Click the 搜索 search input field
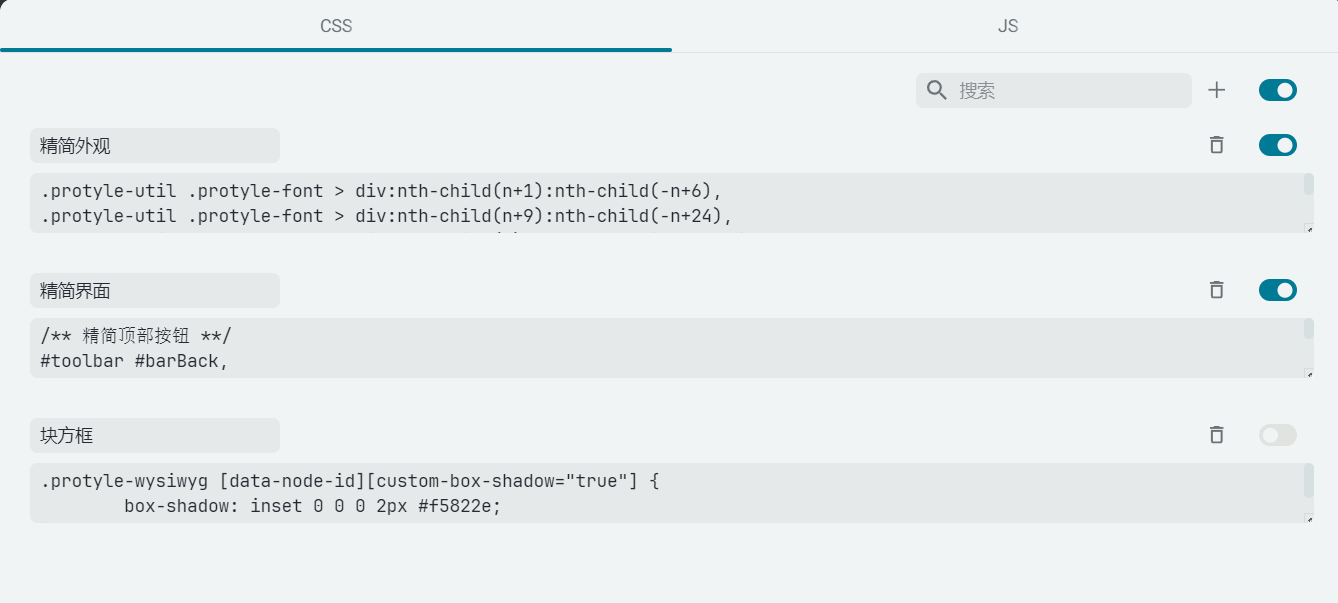The image size is (1338, 603). click(1070, 90)
